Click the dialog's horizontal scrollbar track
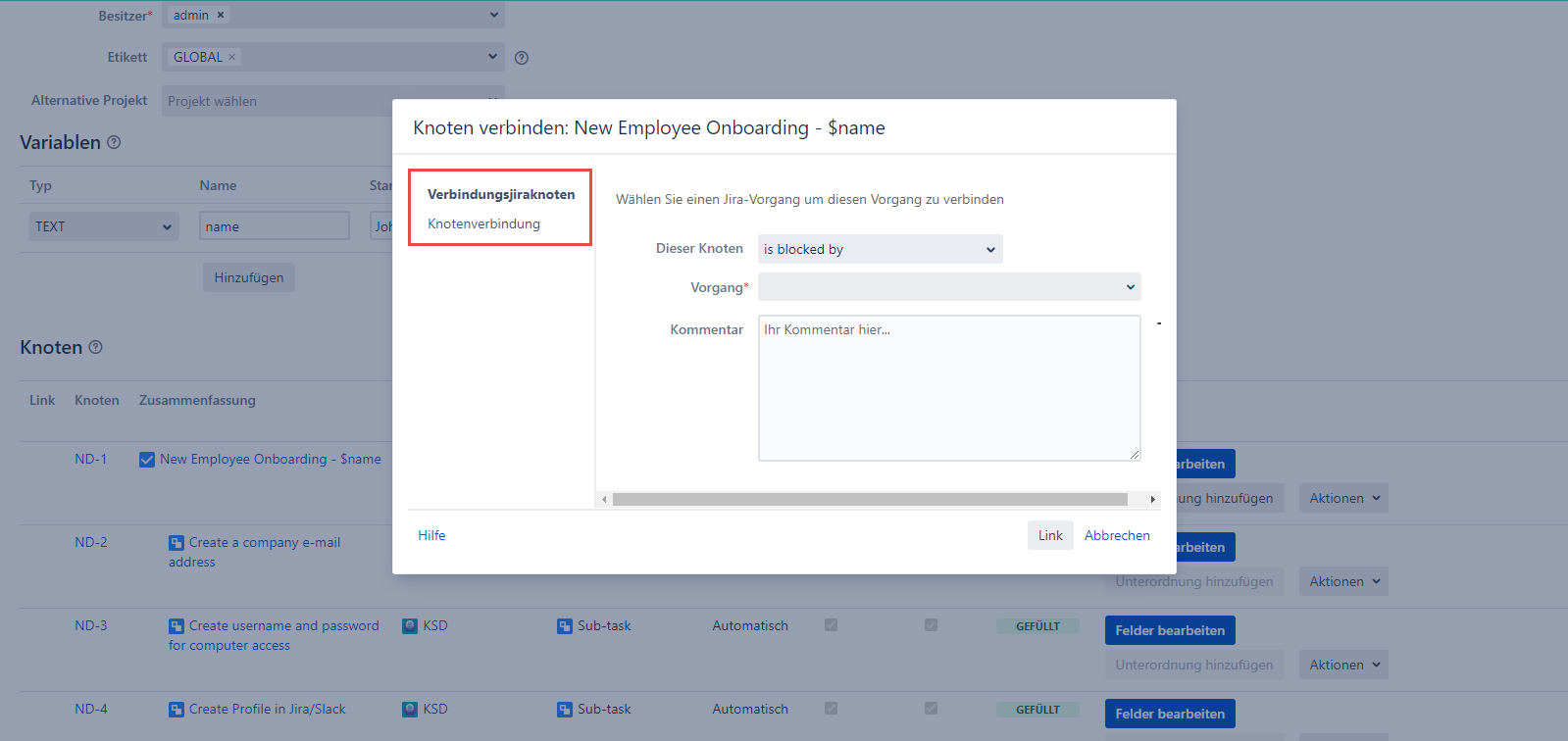The height and width of the screenshot is (741, 1568). click(869, 500)
